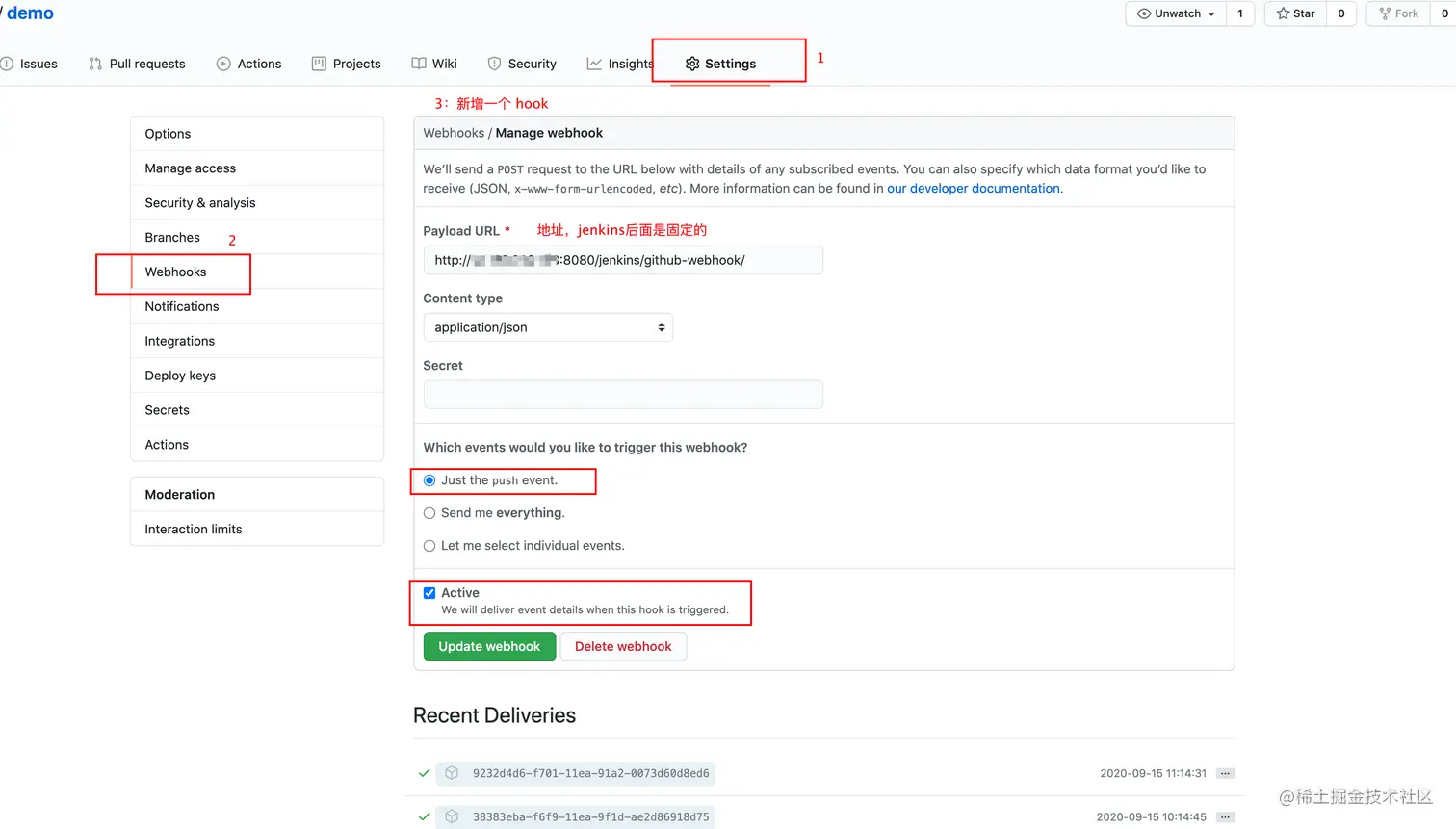Click package icon of delivery 38383eba

pyautogui.click(x=452, y=816)
